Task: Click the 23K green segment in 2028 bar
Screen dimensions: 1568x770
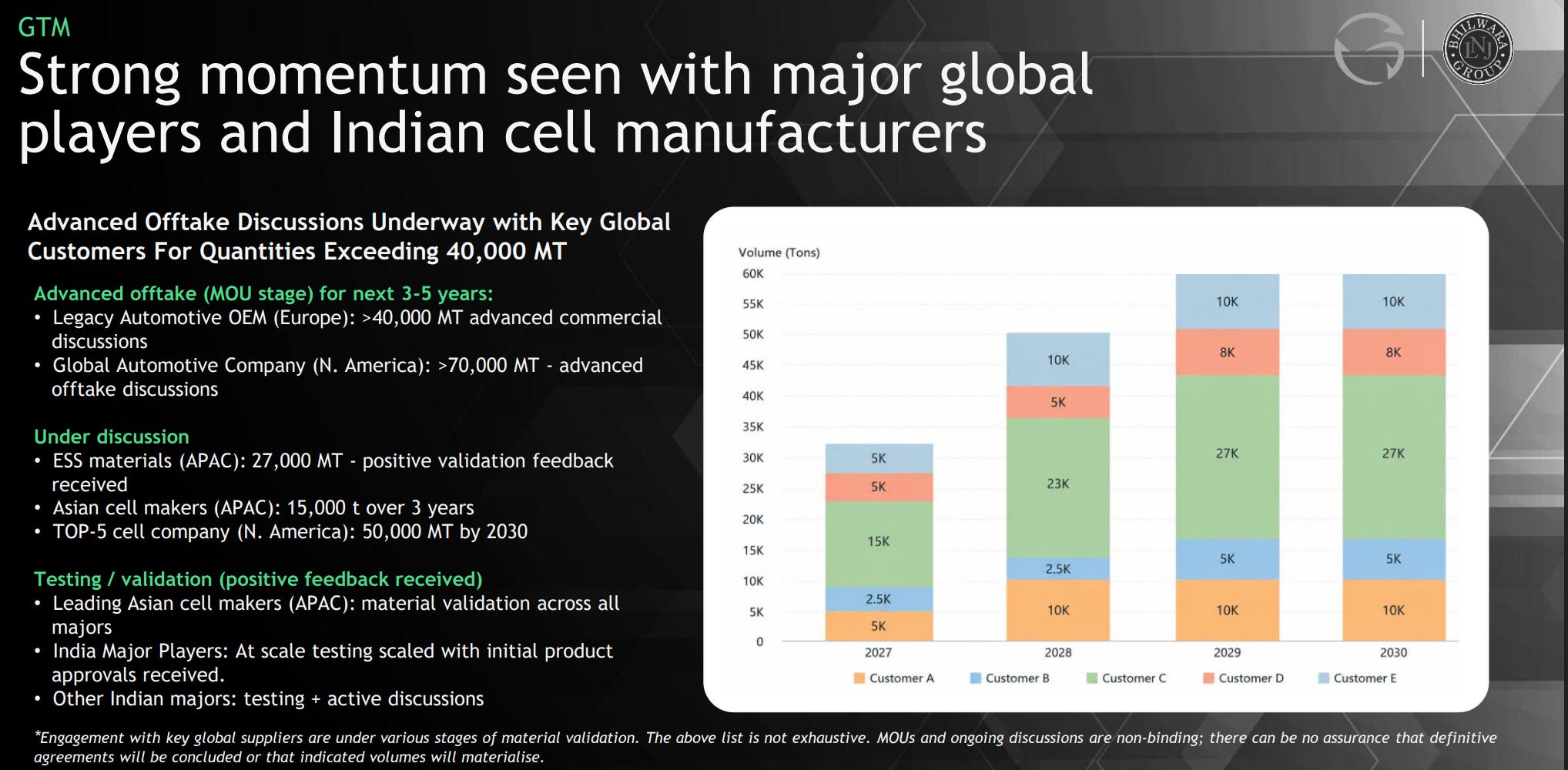Action: (1058, 488)
